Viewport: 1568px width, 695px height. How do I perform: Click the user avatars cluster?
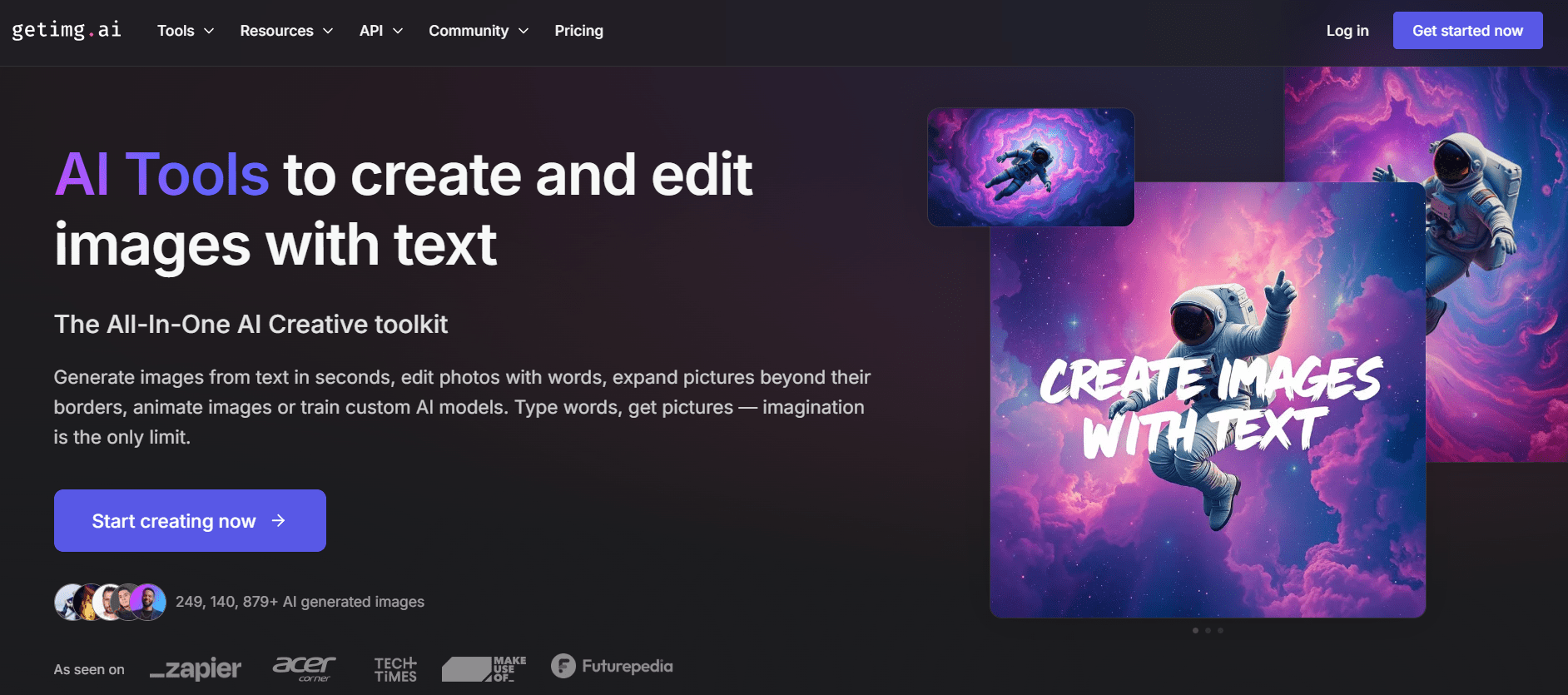coord(110,602)
